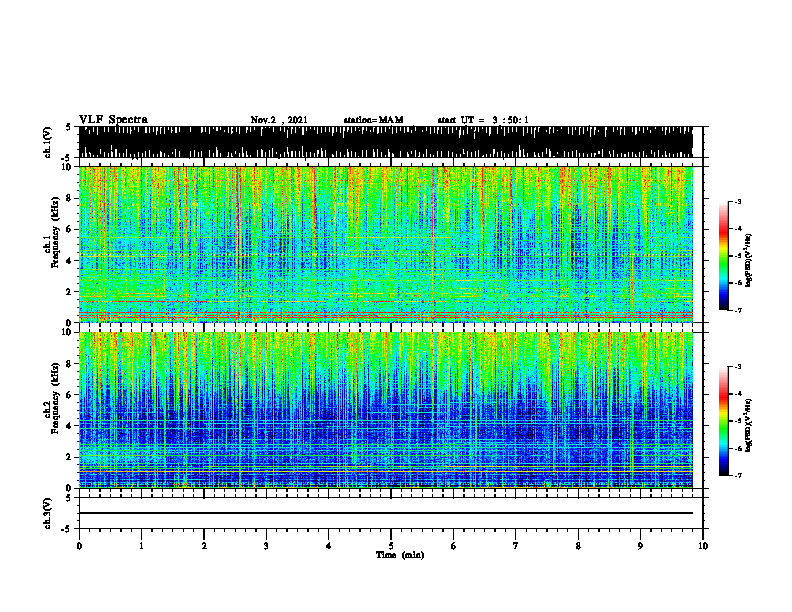Click the "7" minute tick label on time axis
The image size is (792, 612).
point(516,546)
